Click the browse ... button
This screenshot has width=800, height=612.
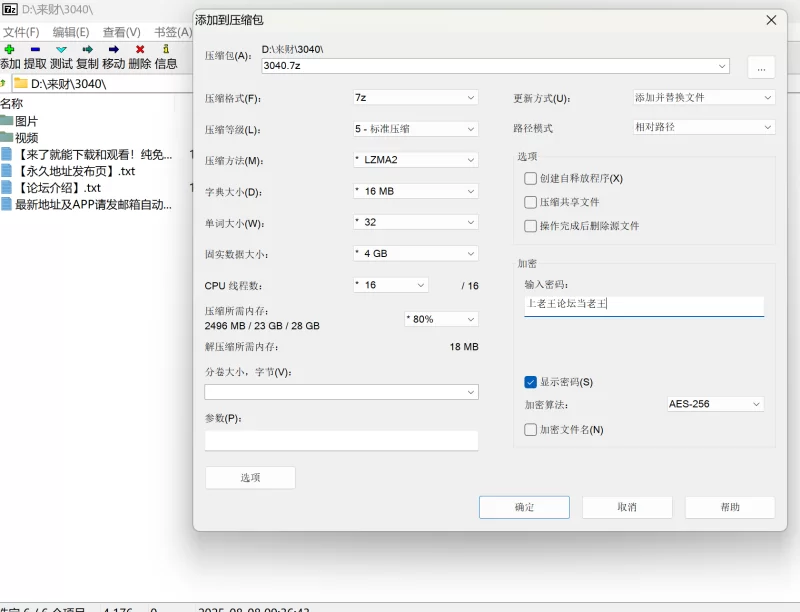click(761, 67)
